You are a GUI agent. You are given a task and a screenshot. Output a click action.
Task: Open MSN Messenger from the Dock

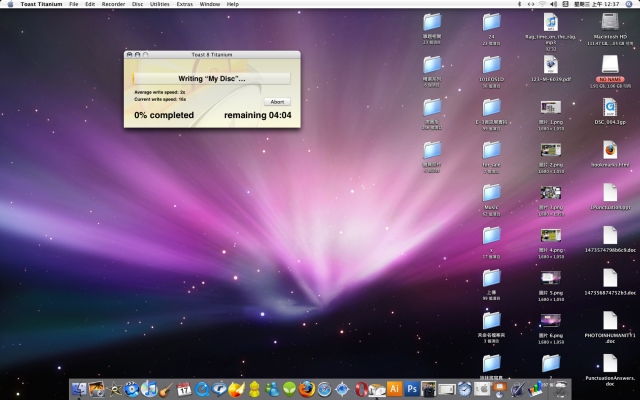(272, 389)
